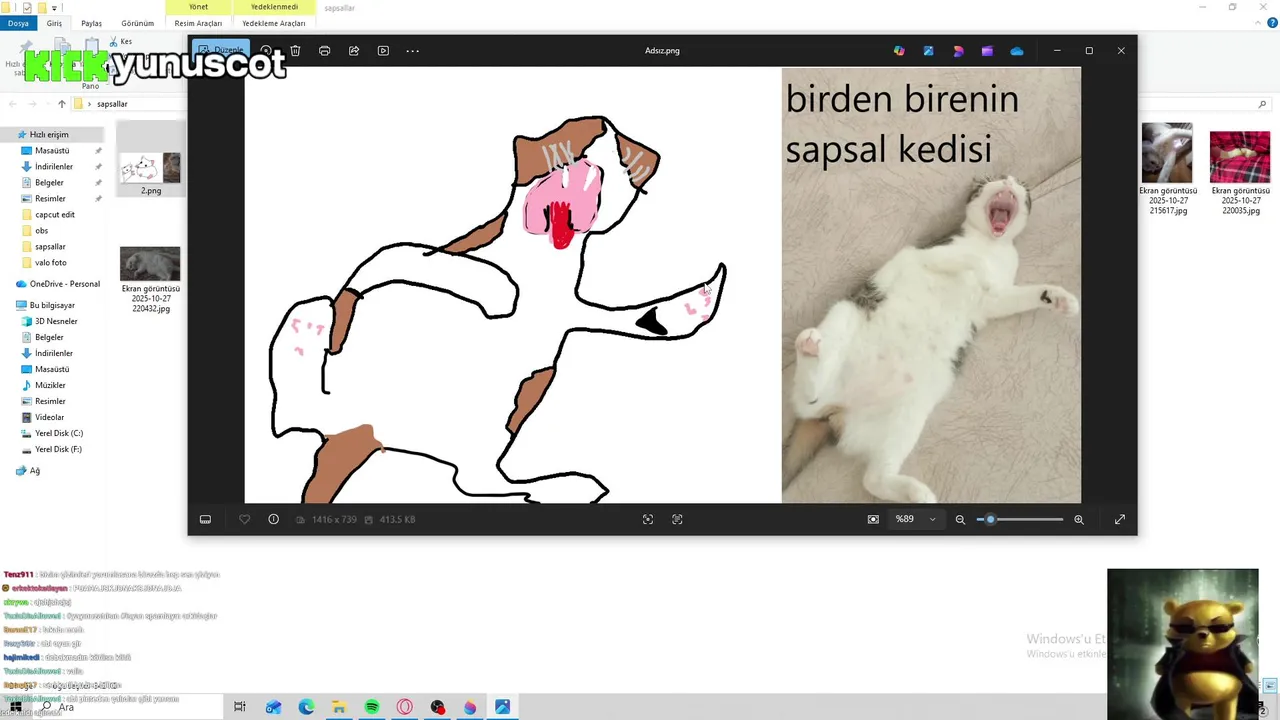The height and width of the screenshot is (720, 1280).
Task: Share the image via the share icon
Action: pos(354,50)
